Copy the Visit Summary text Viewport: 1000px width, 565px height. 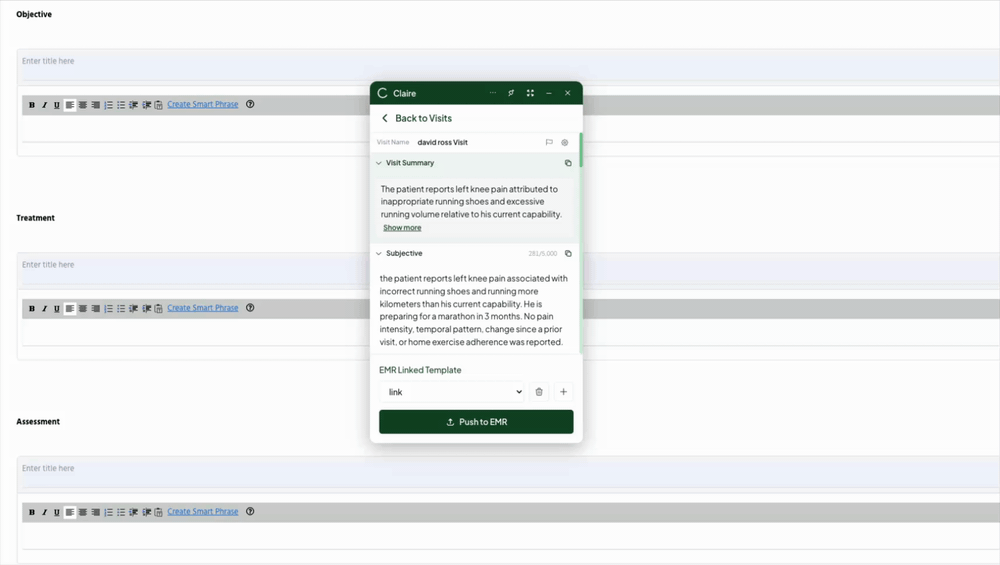point(568,163)
